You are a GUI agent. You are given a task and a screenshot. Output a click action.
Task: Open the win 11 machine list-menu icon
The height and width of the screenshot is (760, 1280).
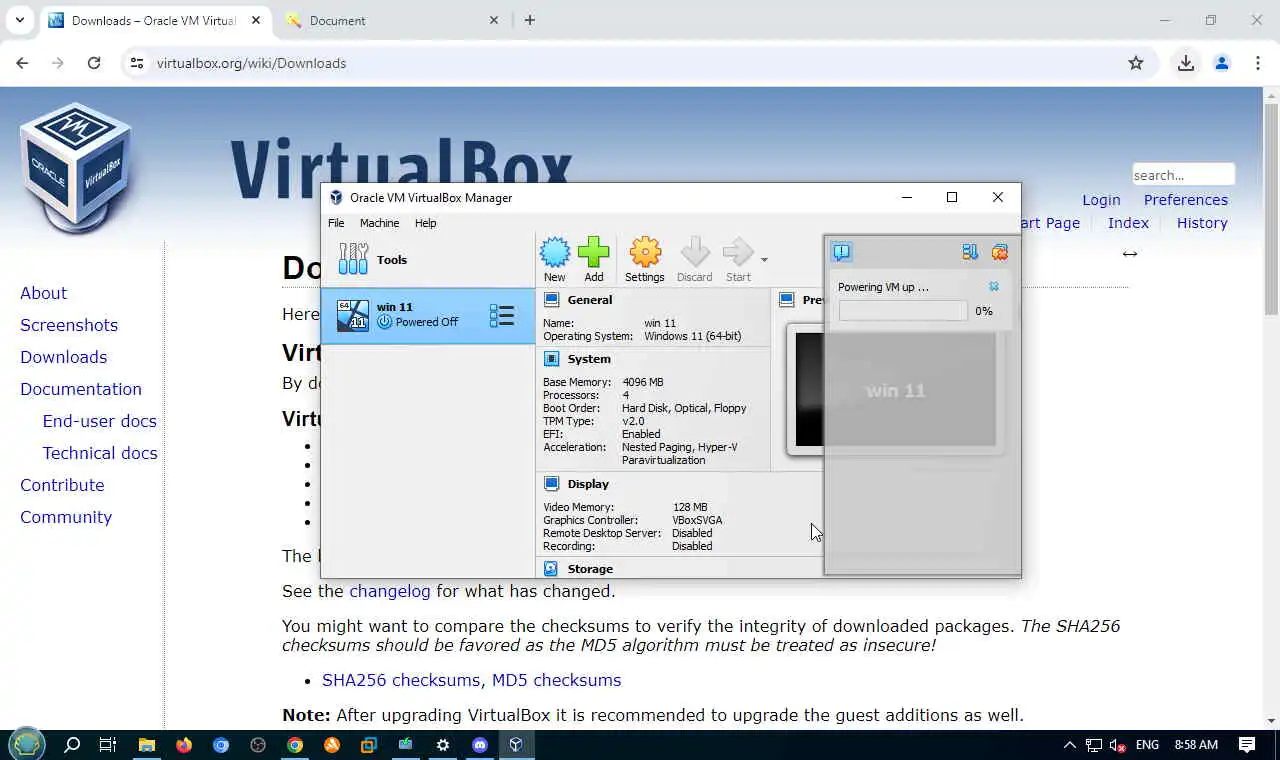click(x=502, y=316)
